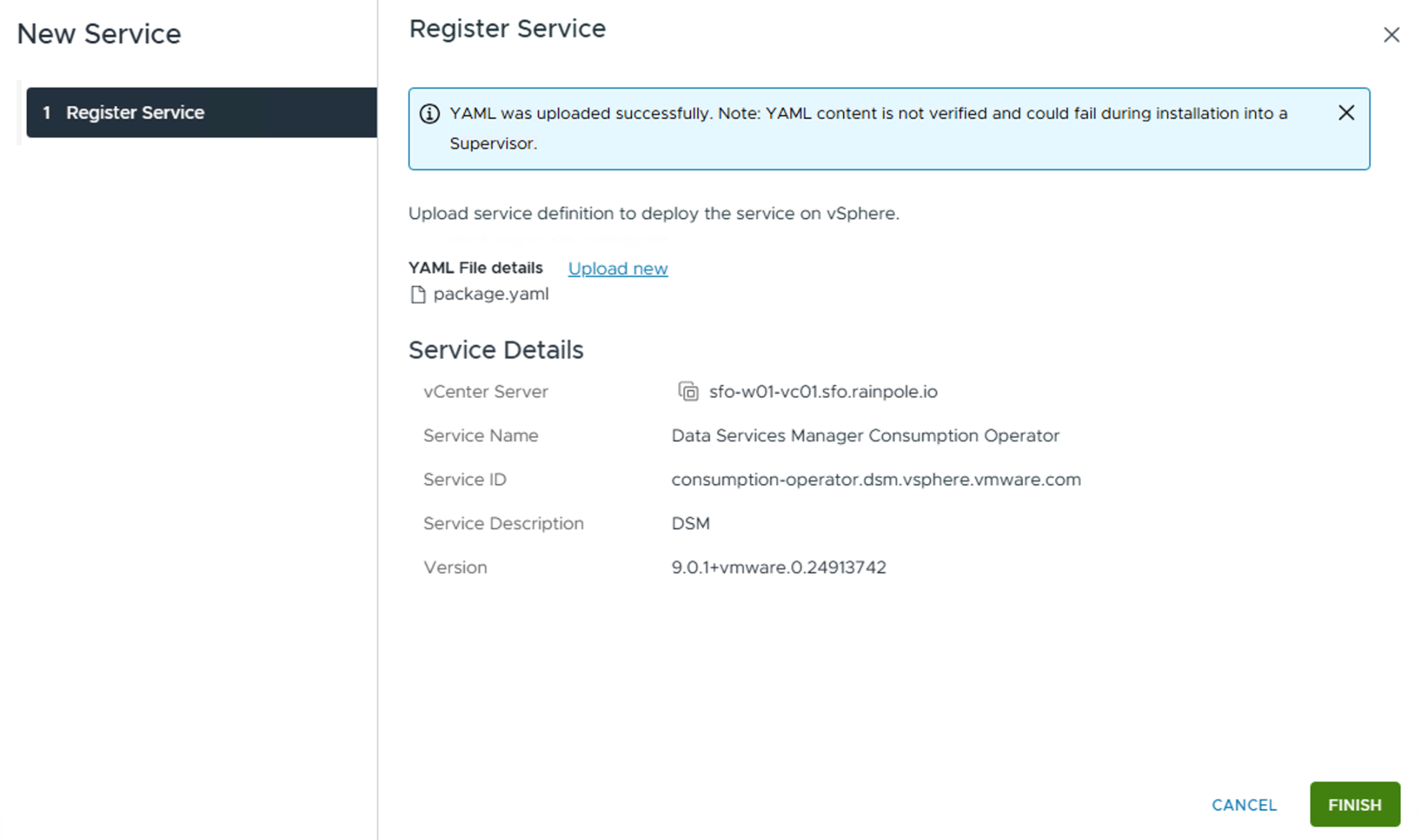Click the CANCEL button
This screenshot has width=1421, height=840.
click(x=1244, y=805)
